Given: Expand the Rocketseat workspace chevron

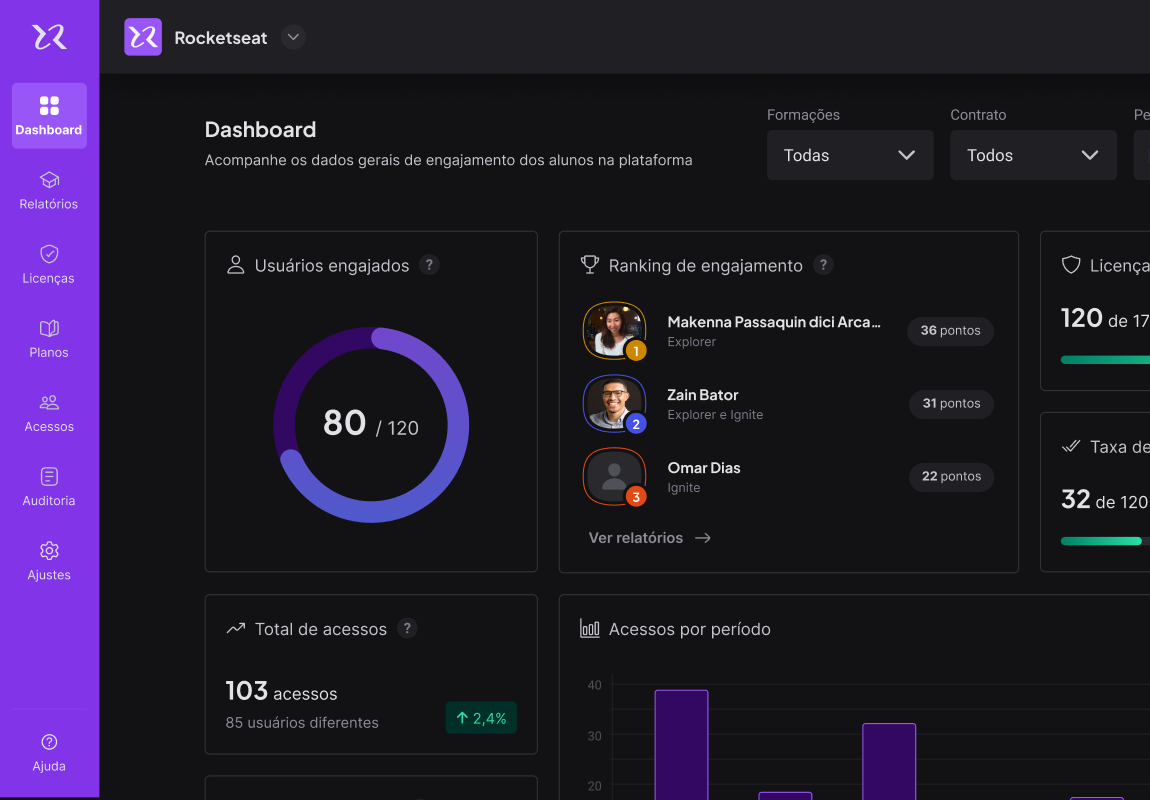Looking at the screenshot, I should point(293,37).
